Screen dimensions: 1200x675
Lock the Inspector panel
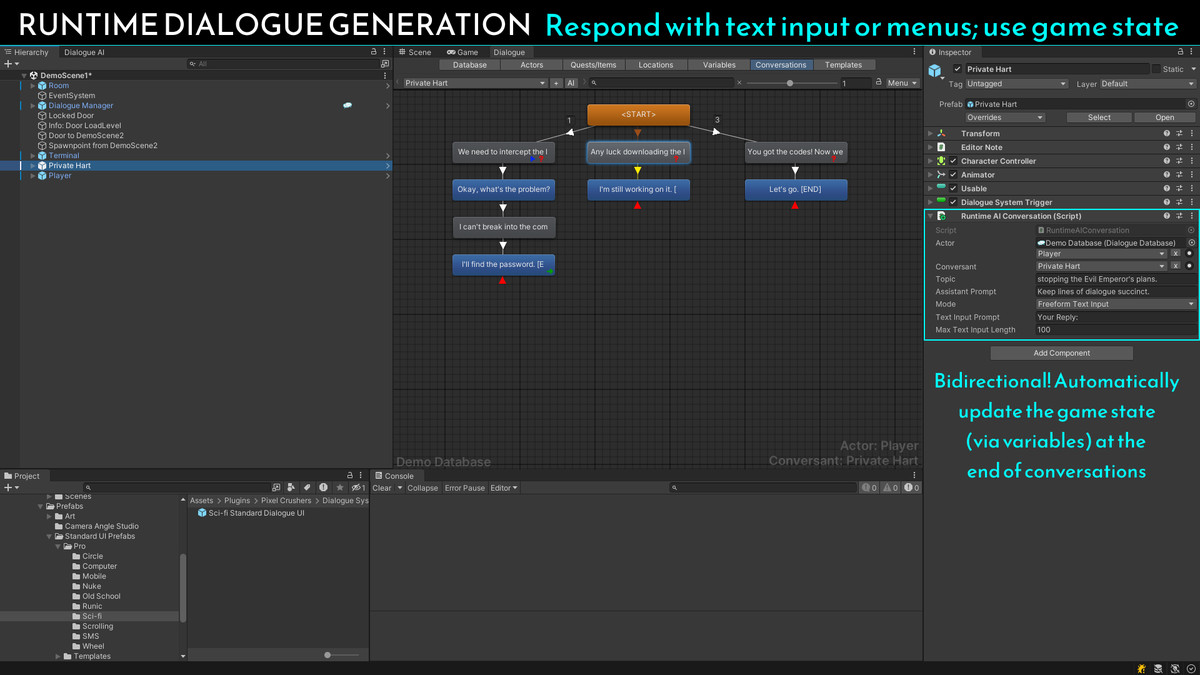[1180, 52]
